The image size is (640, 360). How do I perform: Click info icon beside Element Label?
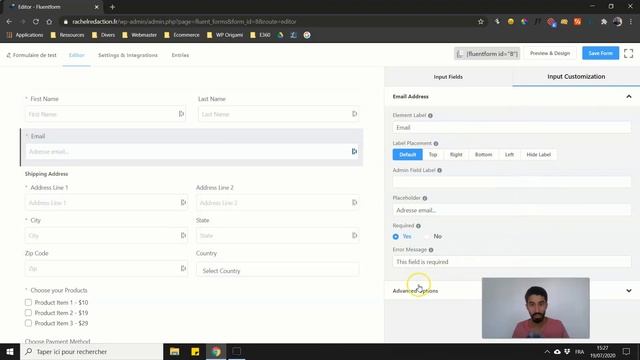coord(430,116)
